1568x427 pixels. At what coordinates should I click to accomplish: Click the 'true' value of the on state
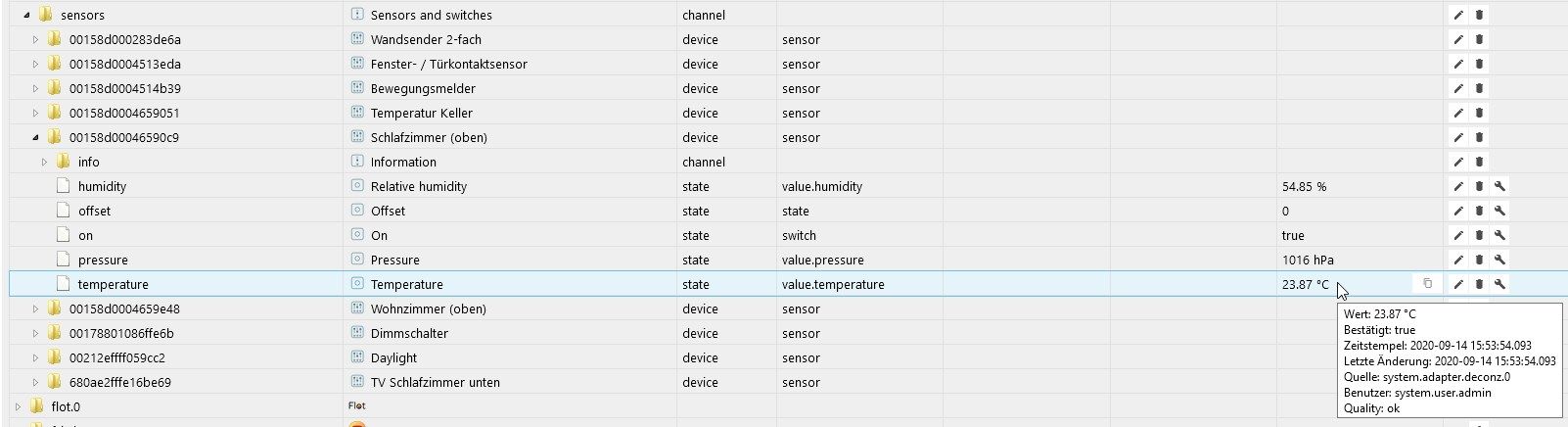(x=1293, y=235)
